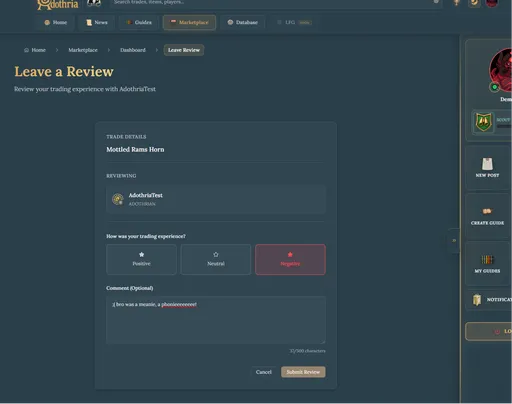Click the mascot icon beside the logo
The width and height of the screenshot is (512, 404).
point(94,3)
